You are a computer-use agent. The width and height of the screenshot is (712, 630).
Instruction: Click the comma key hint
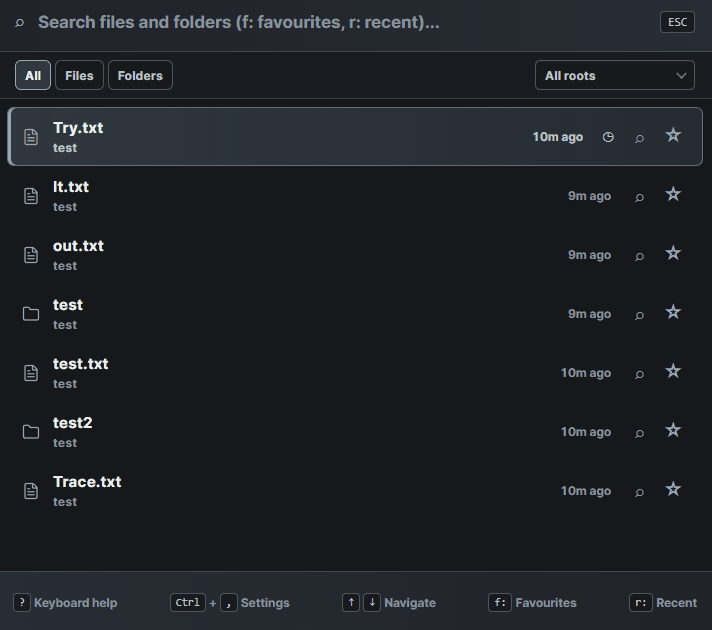[229, 603]
